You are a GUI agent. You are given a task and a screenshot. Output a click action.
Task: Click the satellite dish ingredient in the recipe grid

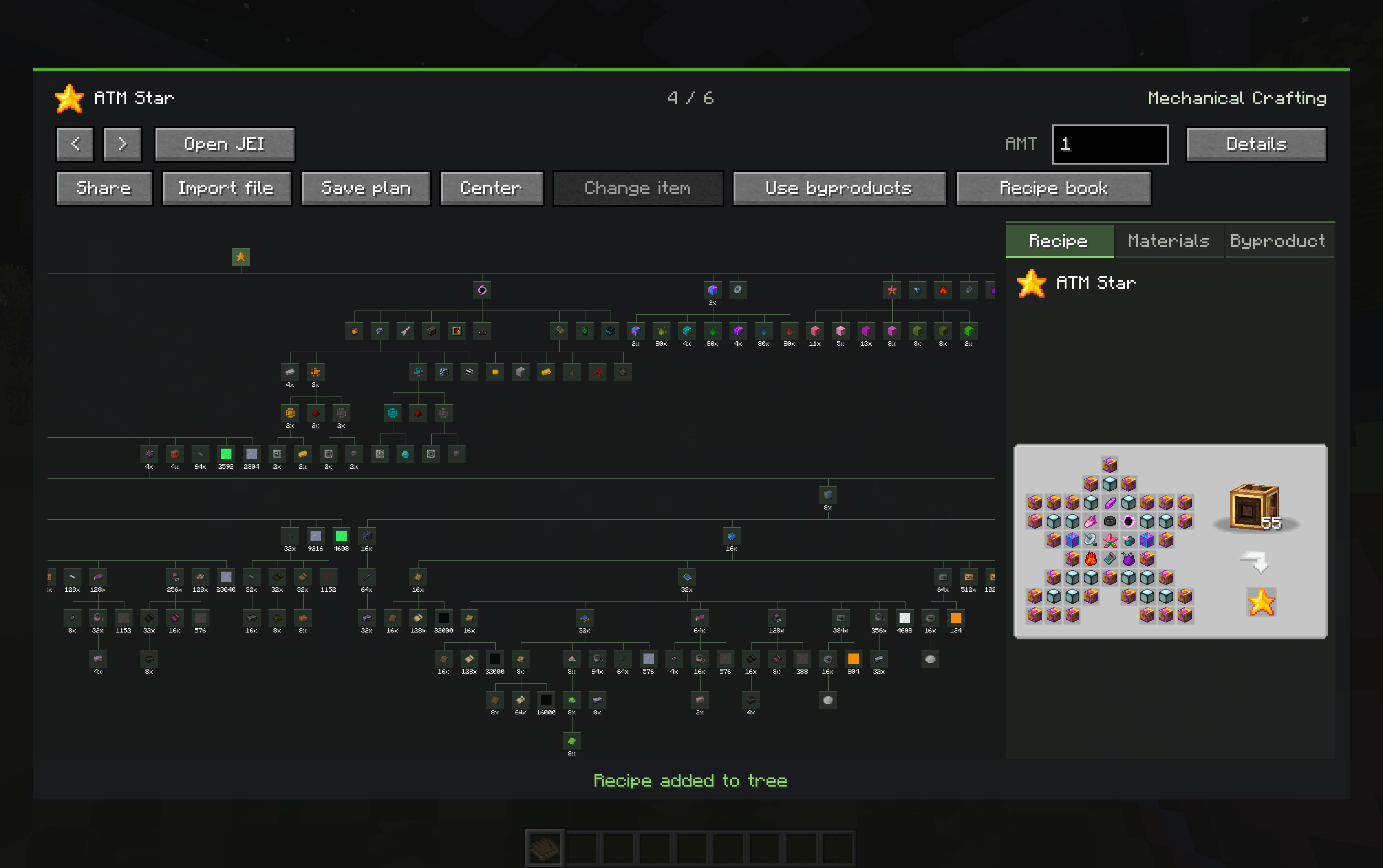(x=1091, y=540)
